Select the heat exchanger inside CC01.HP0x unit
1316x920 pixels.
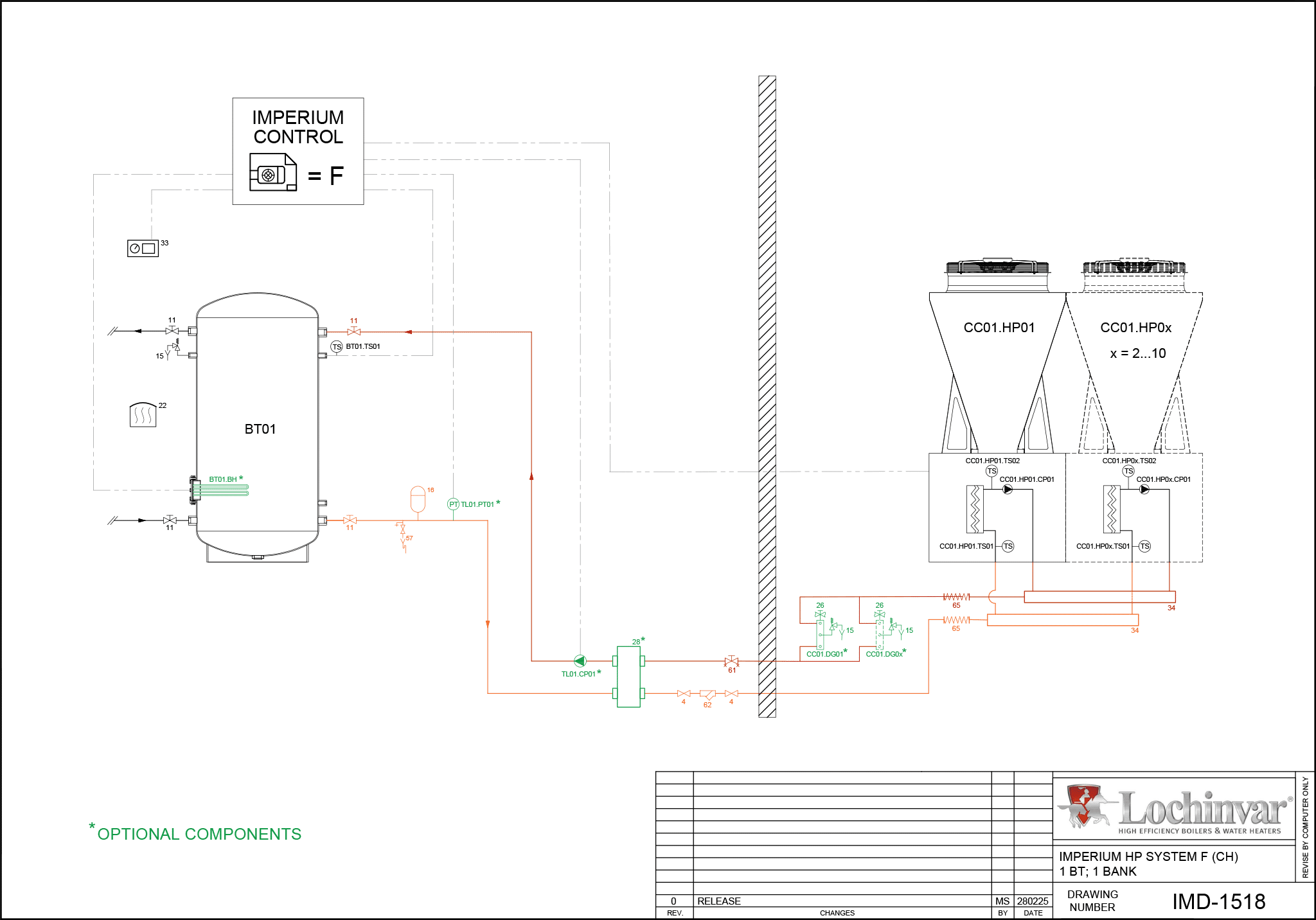coord(1112,509)
